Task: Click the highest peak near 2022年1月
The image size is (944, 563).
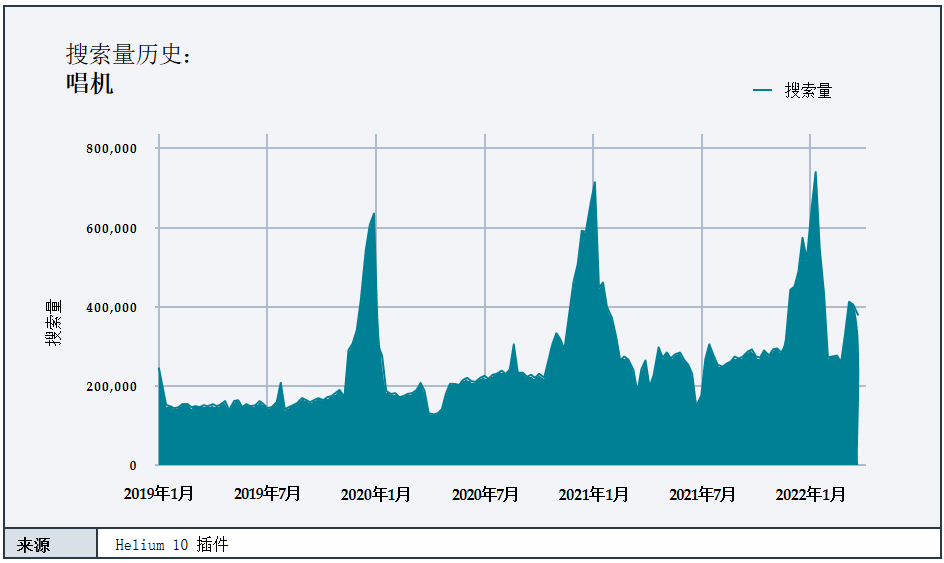Action: click(x=816, y=173)
